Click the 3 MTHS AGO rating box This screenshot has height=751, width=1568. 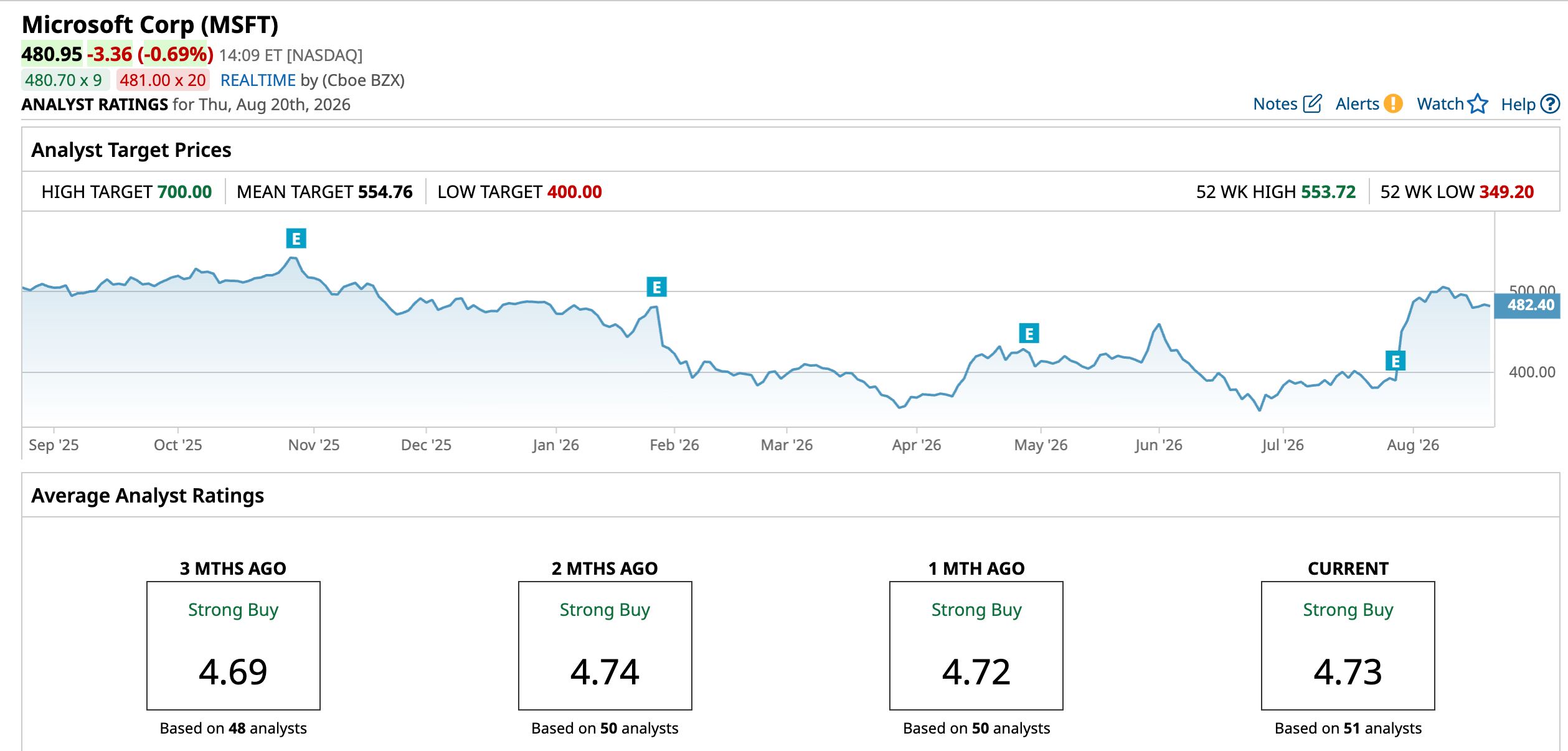coord(234,646)
